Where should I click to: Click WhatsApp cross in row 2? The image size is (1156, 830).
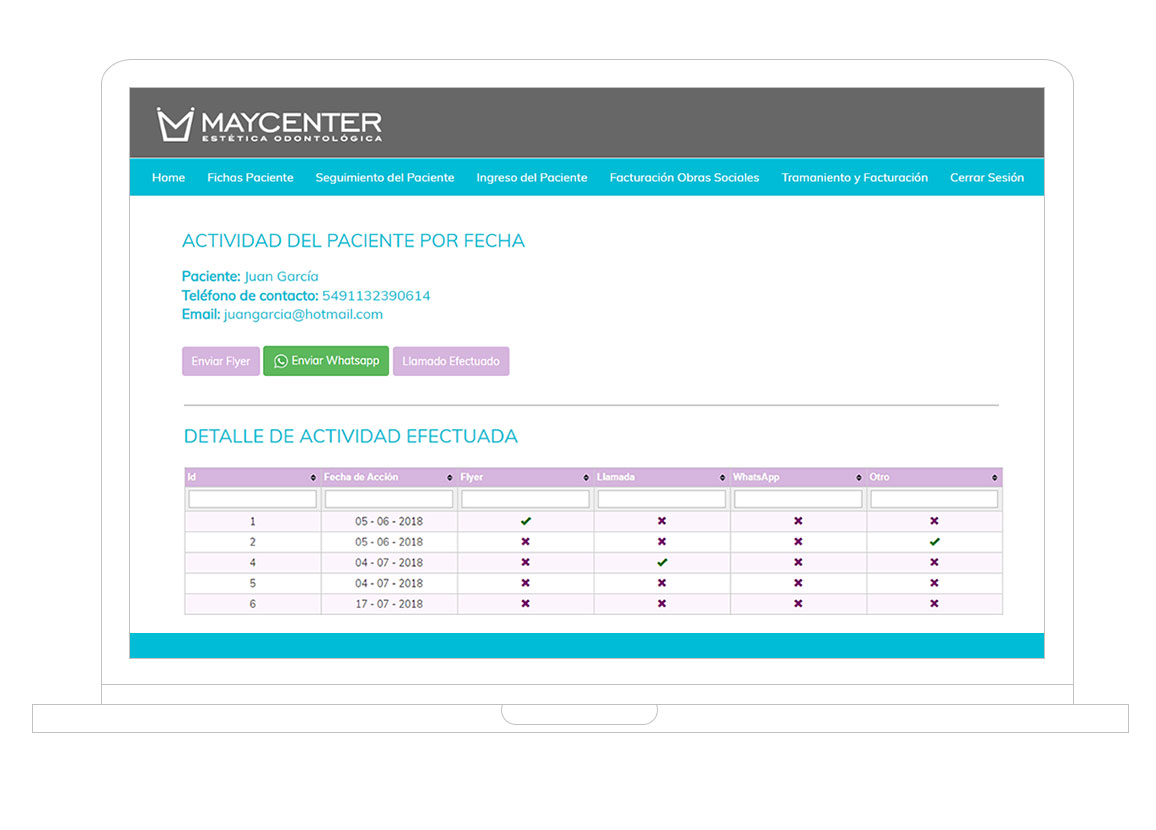coord(798,542)
